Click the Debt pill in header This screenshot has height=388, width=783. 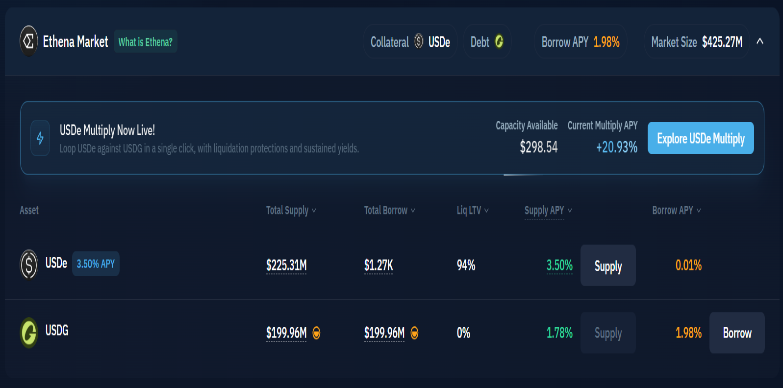coord(487,42)
